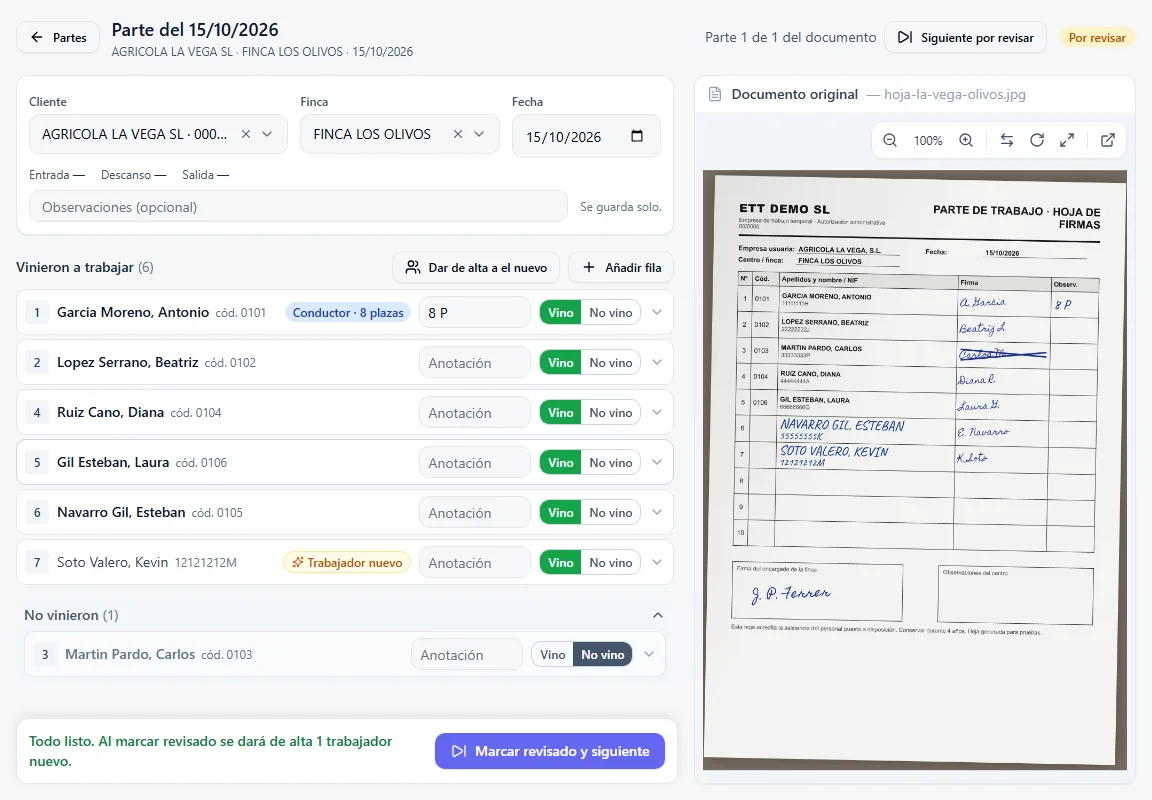Open the document in a new window

(1108, 140)
